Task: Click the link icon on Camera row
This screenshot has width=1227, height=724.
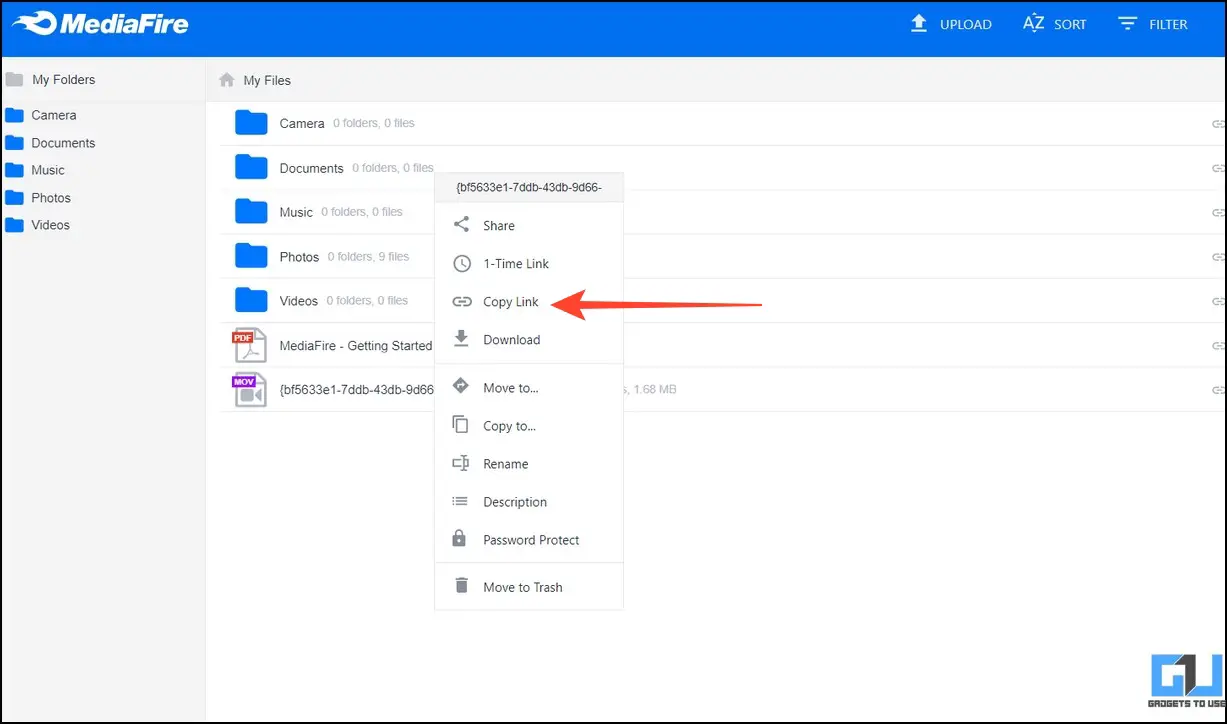Action: (1218, 124)
